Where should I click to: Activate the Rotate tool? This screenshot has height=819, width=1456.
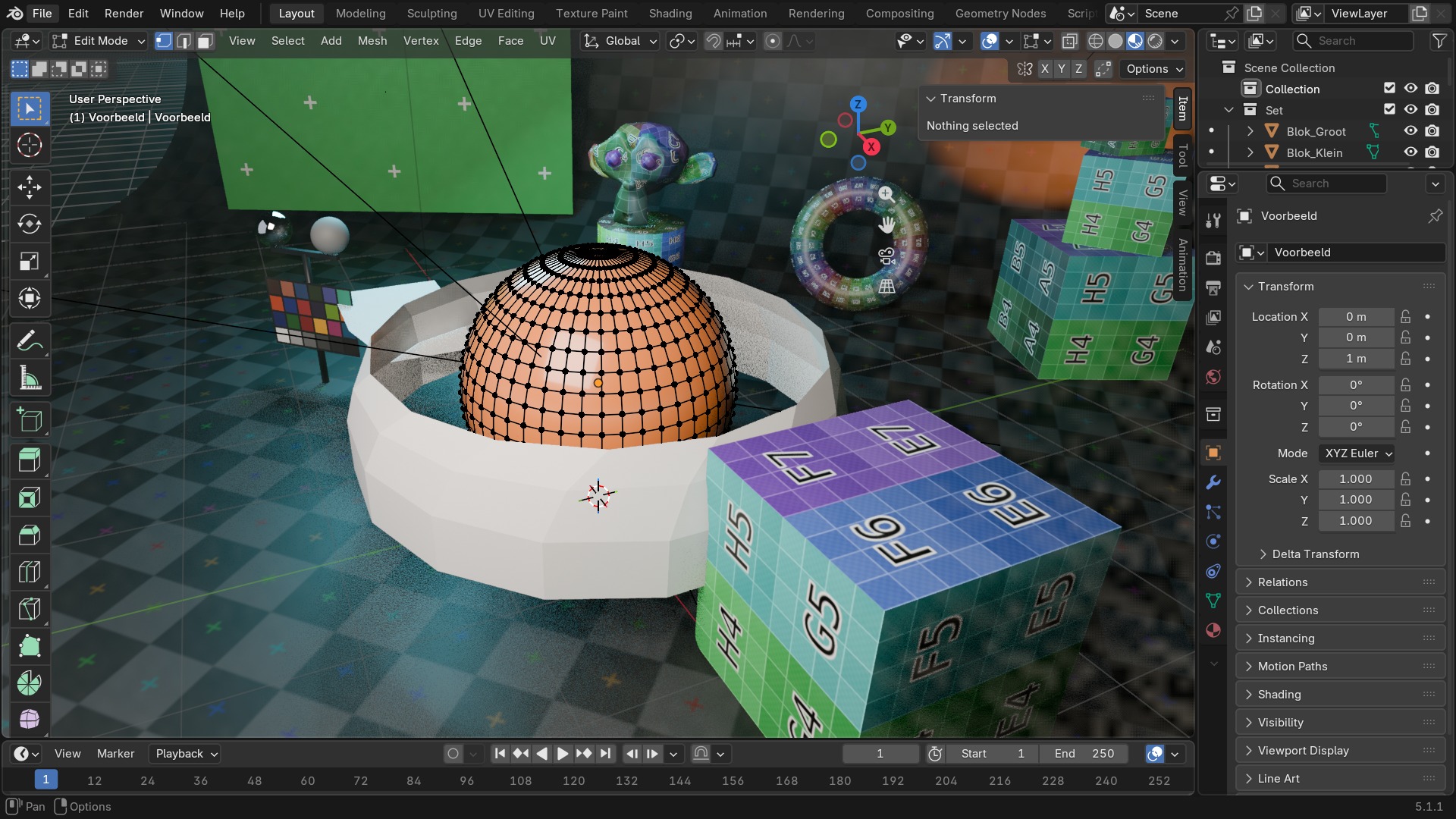pos(30,224)
